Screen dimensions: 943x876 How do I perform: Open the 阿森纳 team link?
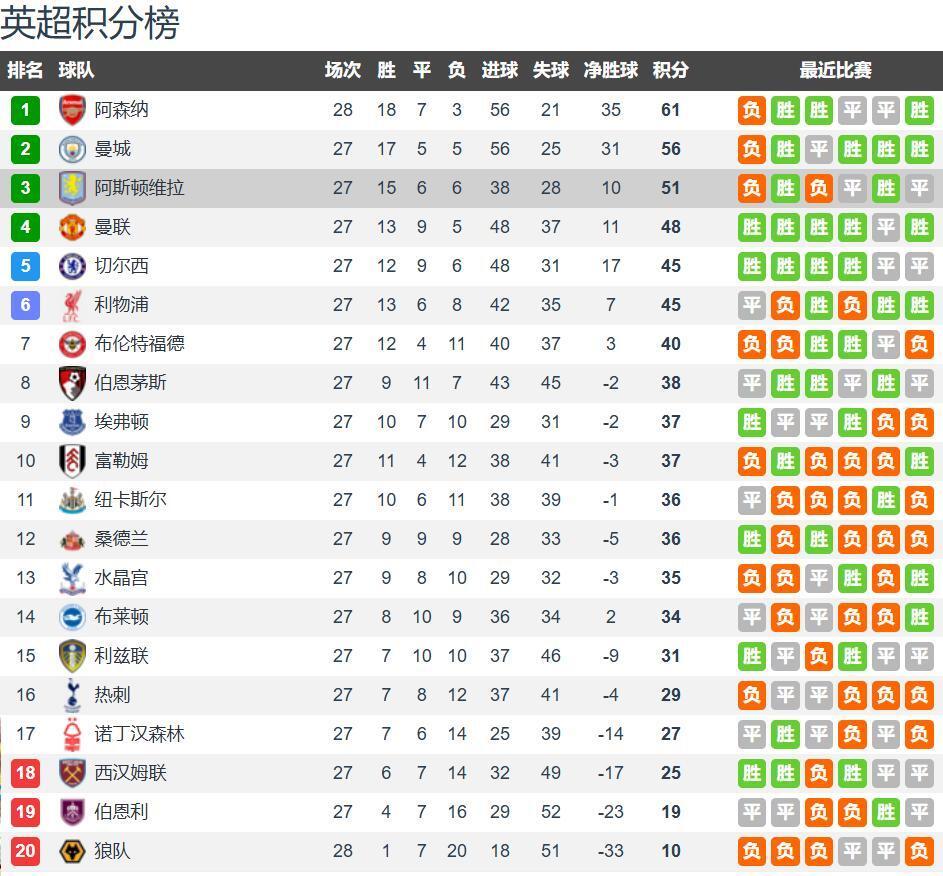tap(121, 110)
